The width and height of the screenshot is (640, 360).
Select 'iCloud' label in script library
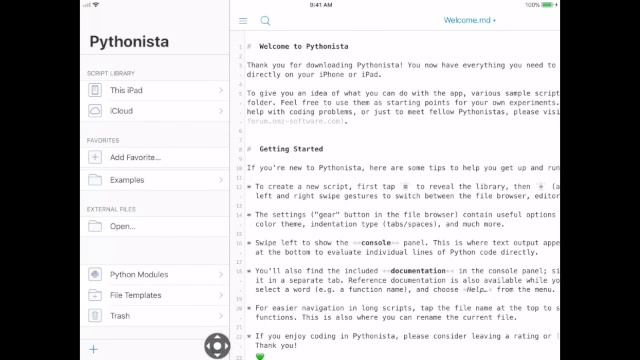[x=121, y=111]
